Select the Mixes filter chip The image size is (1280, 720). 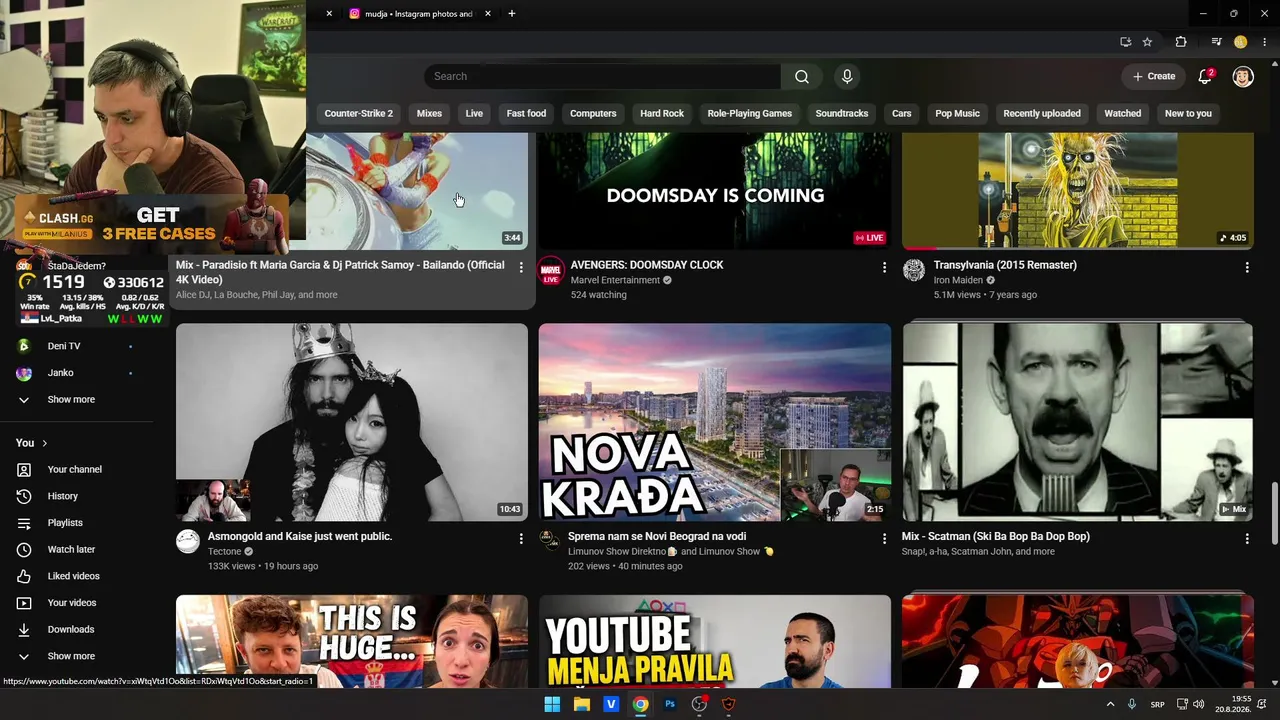(x=429, y=113)
